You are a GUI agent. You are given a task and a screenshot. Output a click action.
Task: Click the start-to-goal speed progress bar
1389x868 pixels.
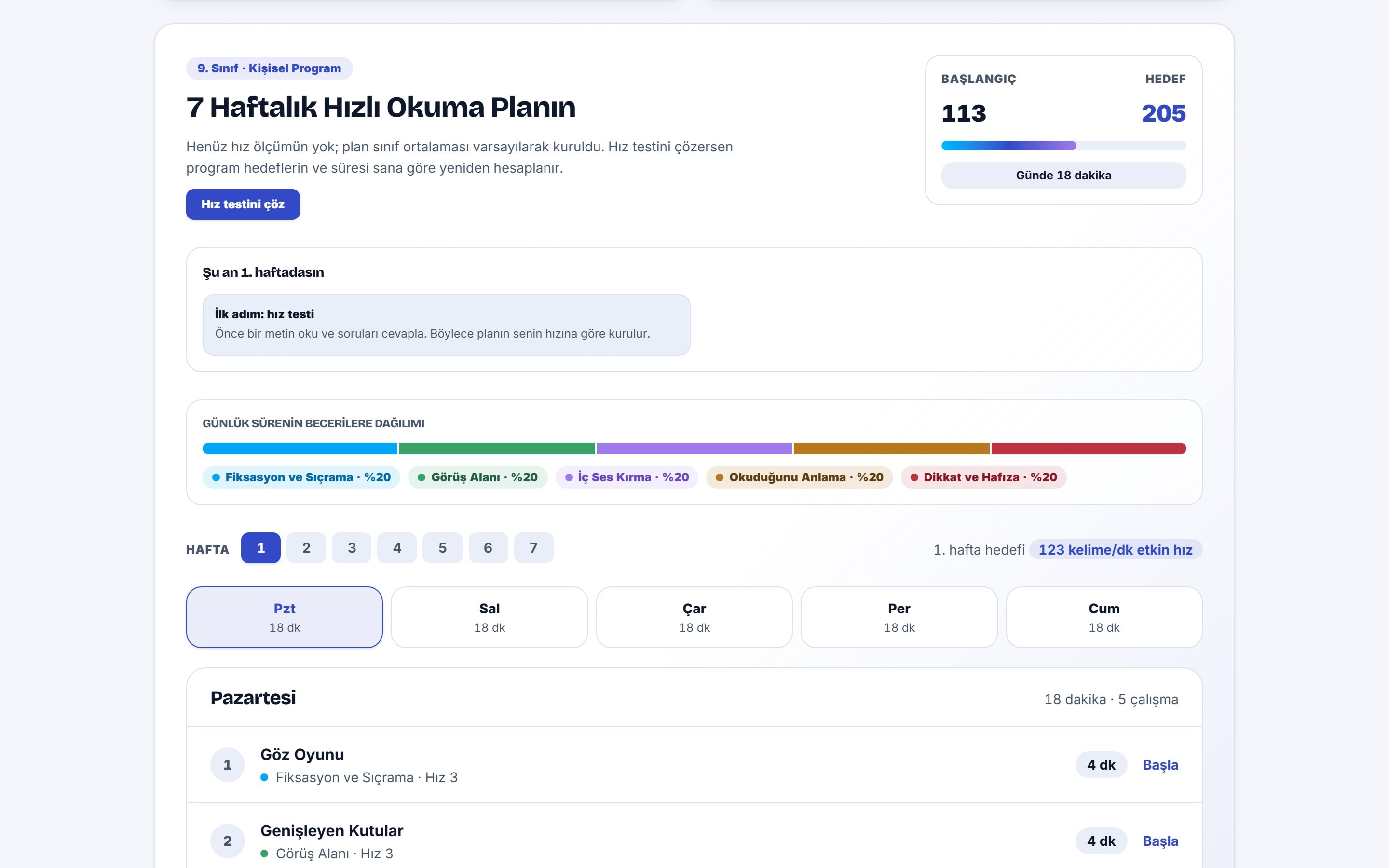[1063, 146]
